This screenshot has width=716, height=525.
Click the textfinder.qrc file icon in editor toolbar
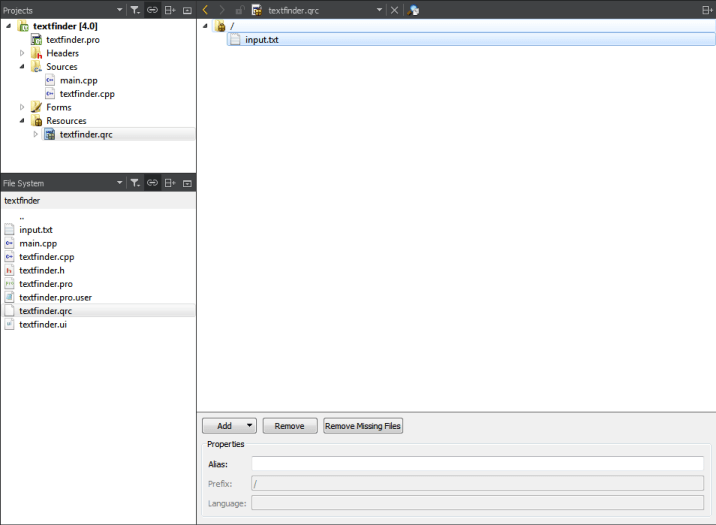(x=257, y=10)
